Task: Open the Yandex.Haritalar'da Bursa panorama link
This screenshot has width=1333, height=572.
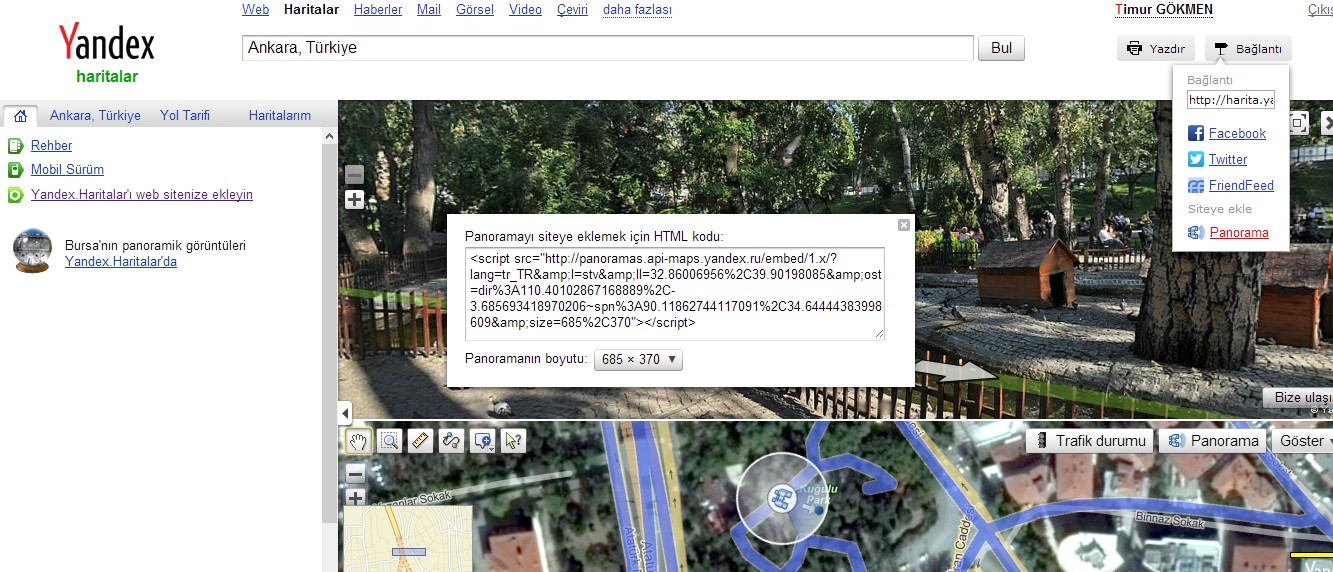Action: coord(121,261)
